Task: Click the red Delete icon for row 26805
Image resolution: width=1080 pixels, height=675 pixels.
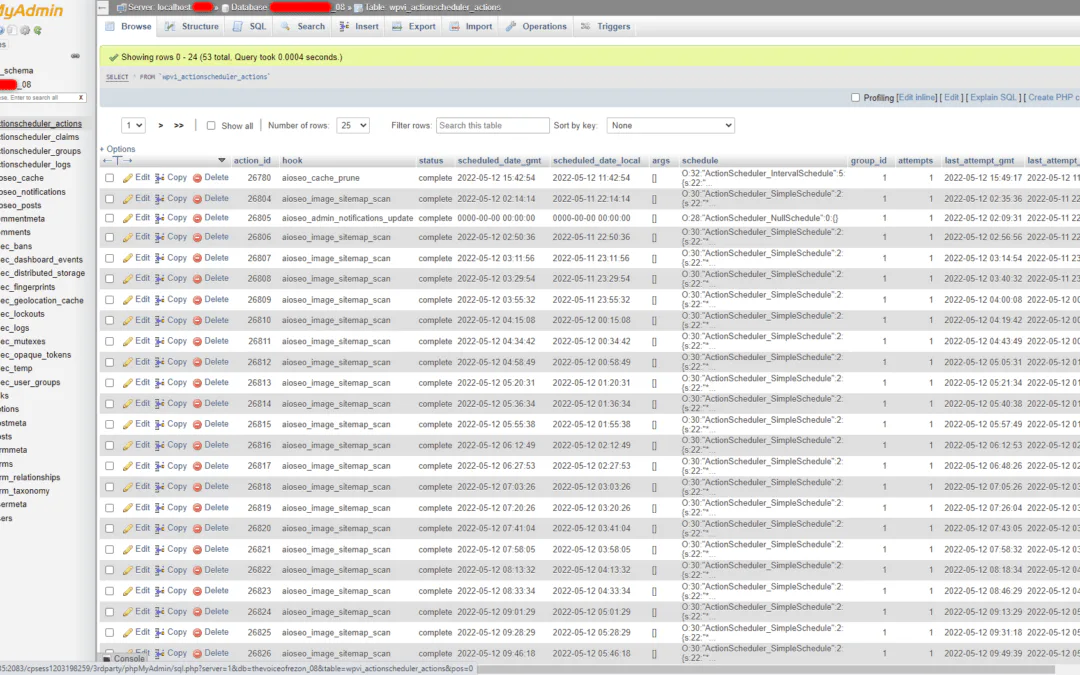Action: pyautogui.click(x=197, y=218)
